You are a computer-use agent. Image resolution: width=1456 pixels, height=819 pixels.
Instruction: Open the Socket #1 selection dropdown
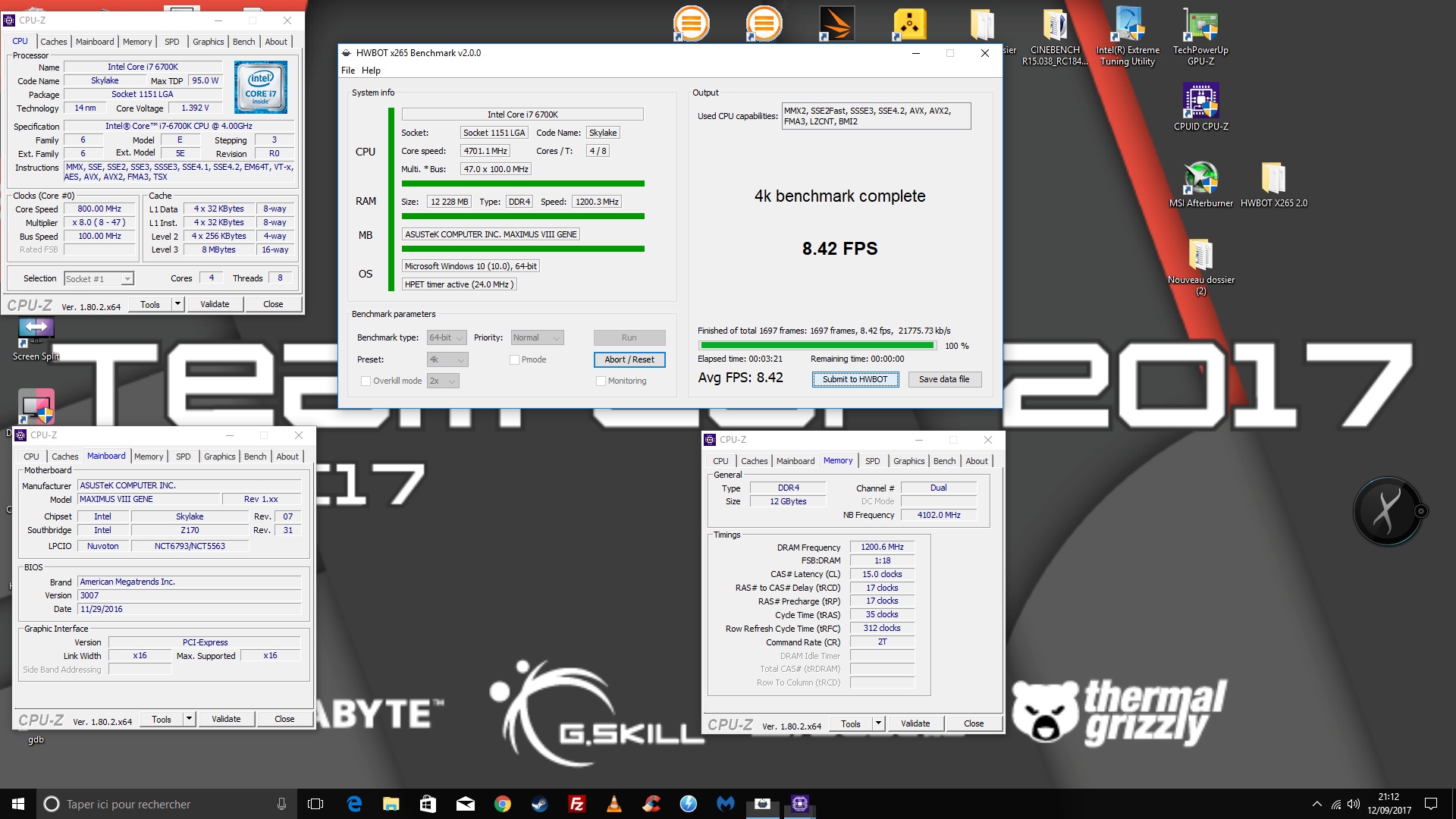[x=99, y=279]
